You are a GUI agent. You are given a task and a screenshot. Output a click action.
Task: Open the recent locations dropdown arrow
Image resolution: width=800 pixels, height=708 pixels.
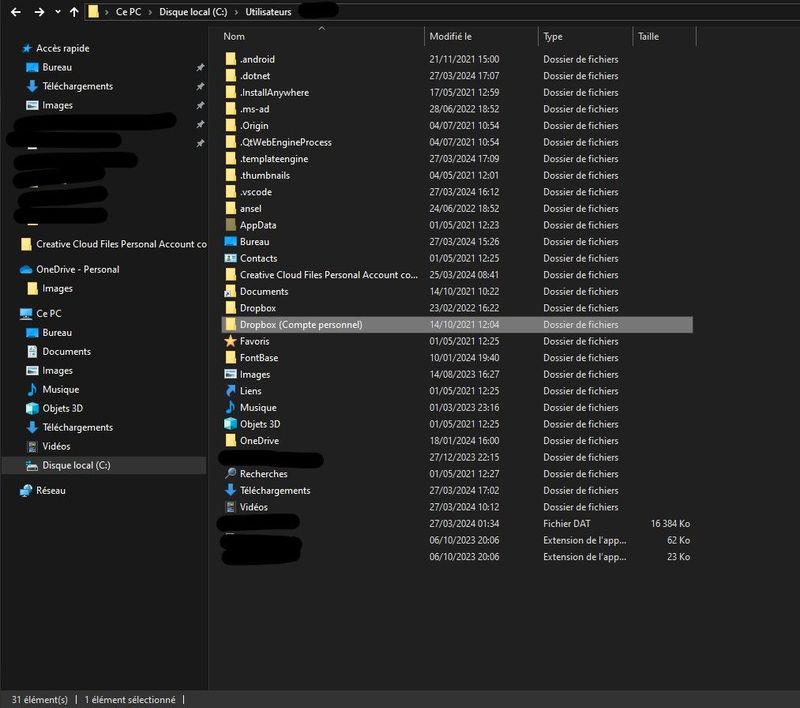point(58,12)
